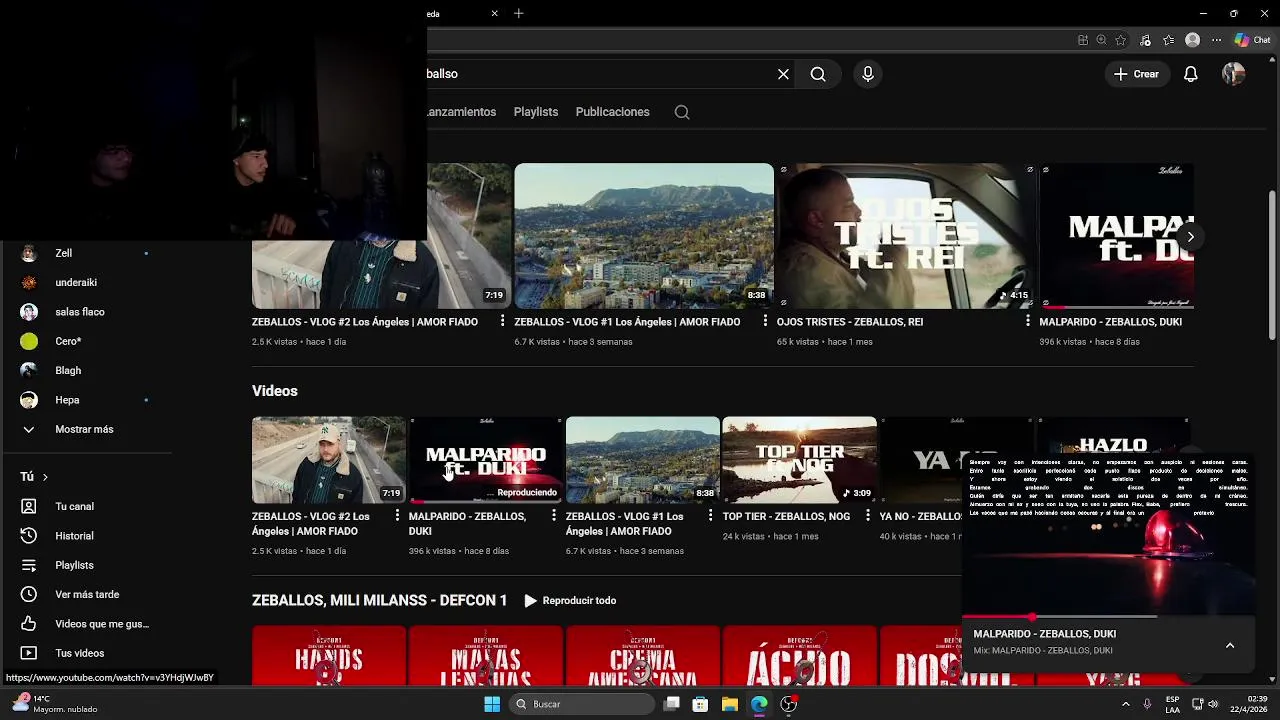Open search within channel icon beside Publicaciones
Image resolution: width=1280 pixels, height=720 pixels.
pos(682,112)
